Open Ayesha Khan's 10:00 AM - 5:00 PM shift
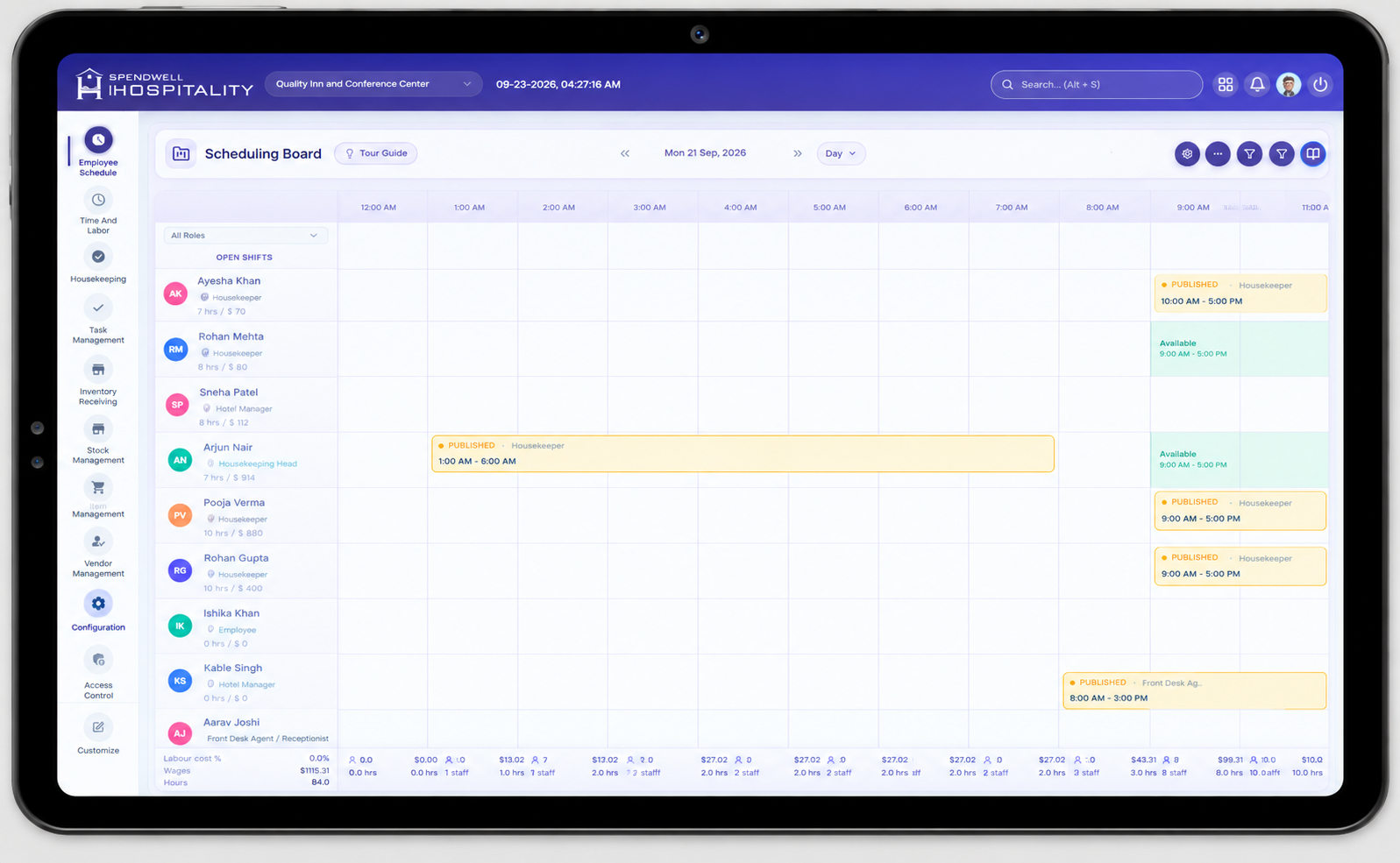The height and width of the screenshot is (863, 1400). coord(1240,294)
